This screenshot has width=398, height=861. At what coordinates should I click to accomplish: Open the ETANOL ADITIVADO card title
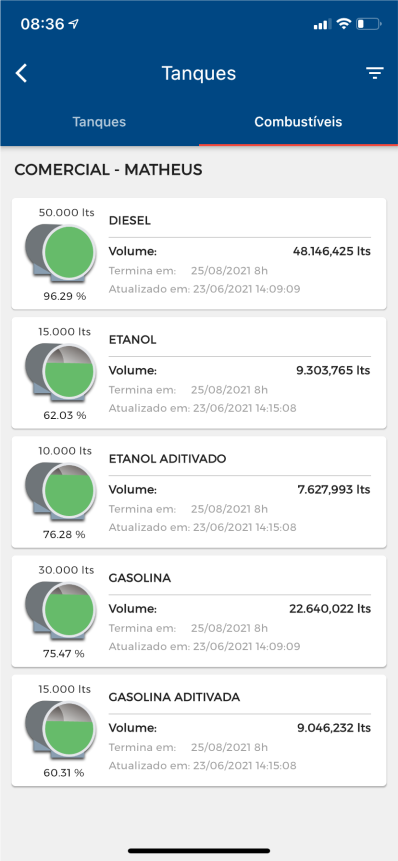pyautogui.click(x=167, y=459)
